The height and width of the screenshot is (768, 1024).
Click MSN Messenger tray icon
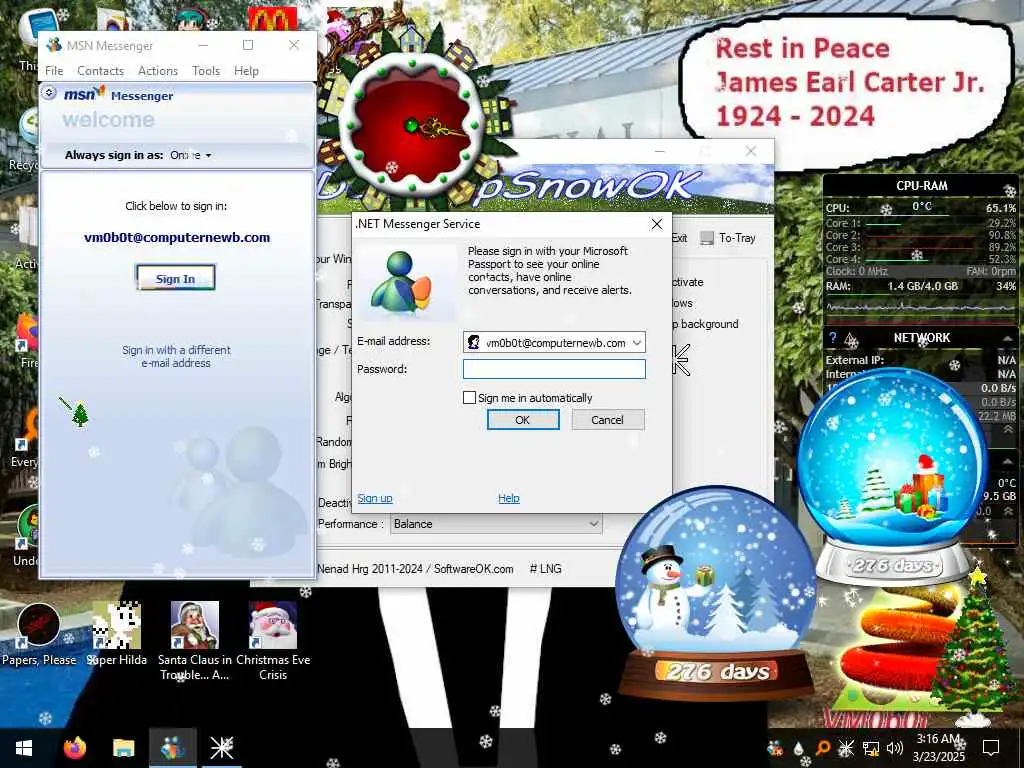tap(775, 748)
